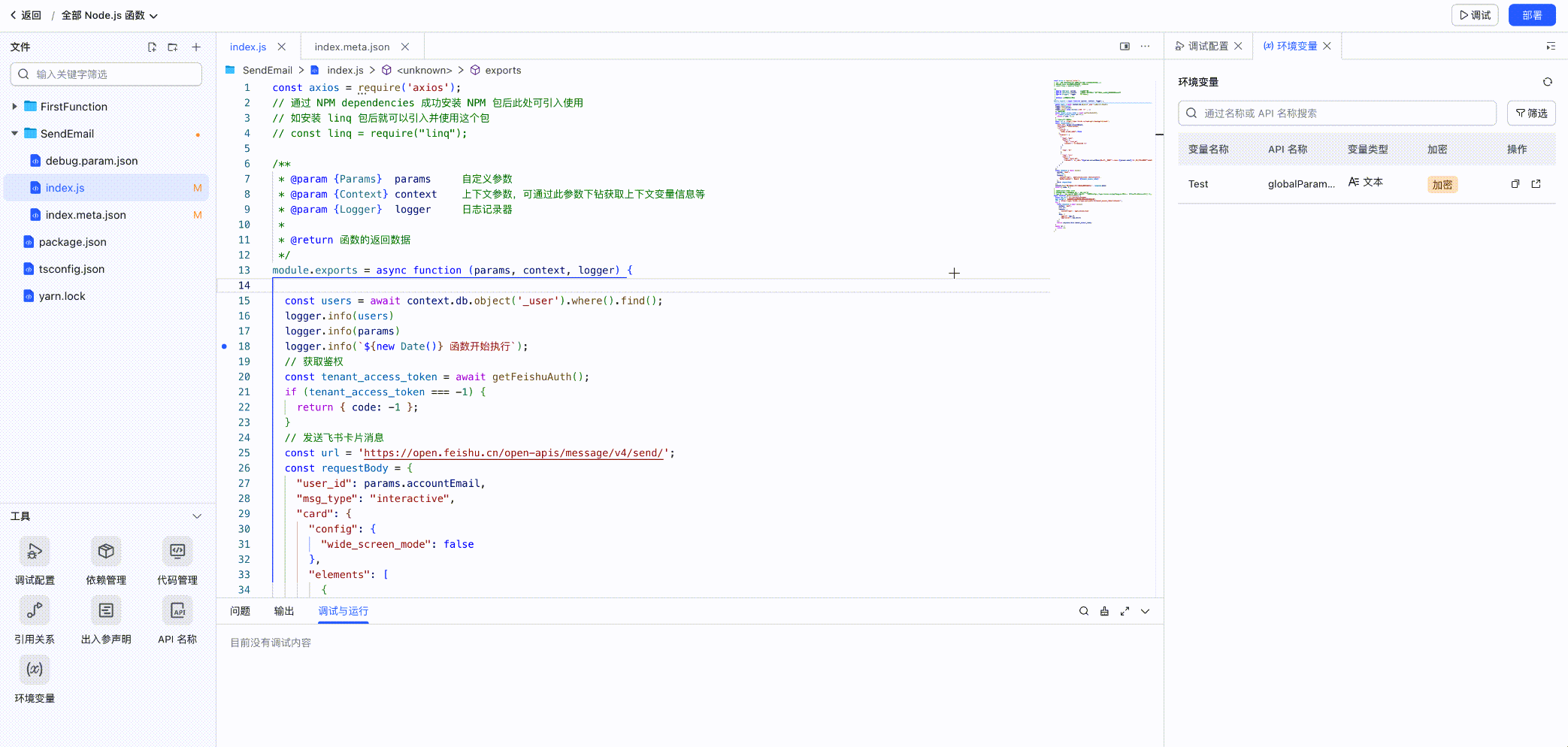This screenshot has width=1568, height=747.
Task: Click the 调试 button
Action: pos(1475,15)
